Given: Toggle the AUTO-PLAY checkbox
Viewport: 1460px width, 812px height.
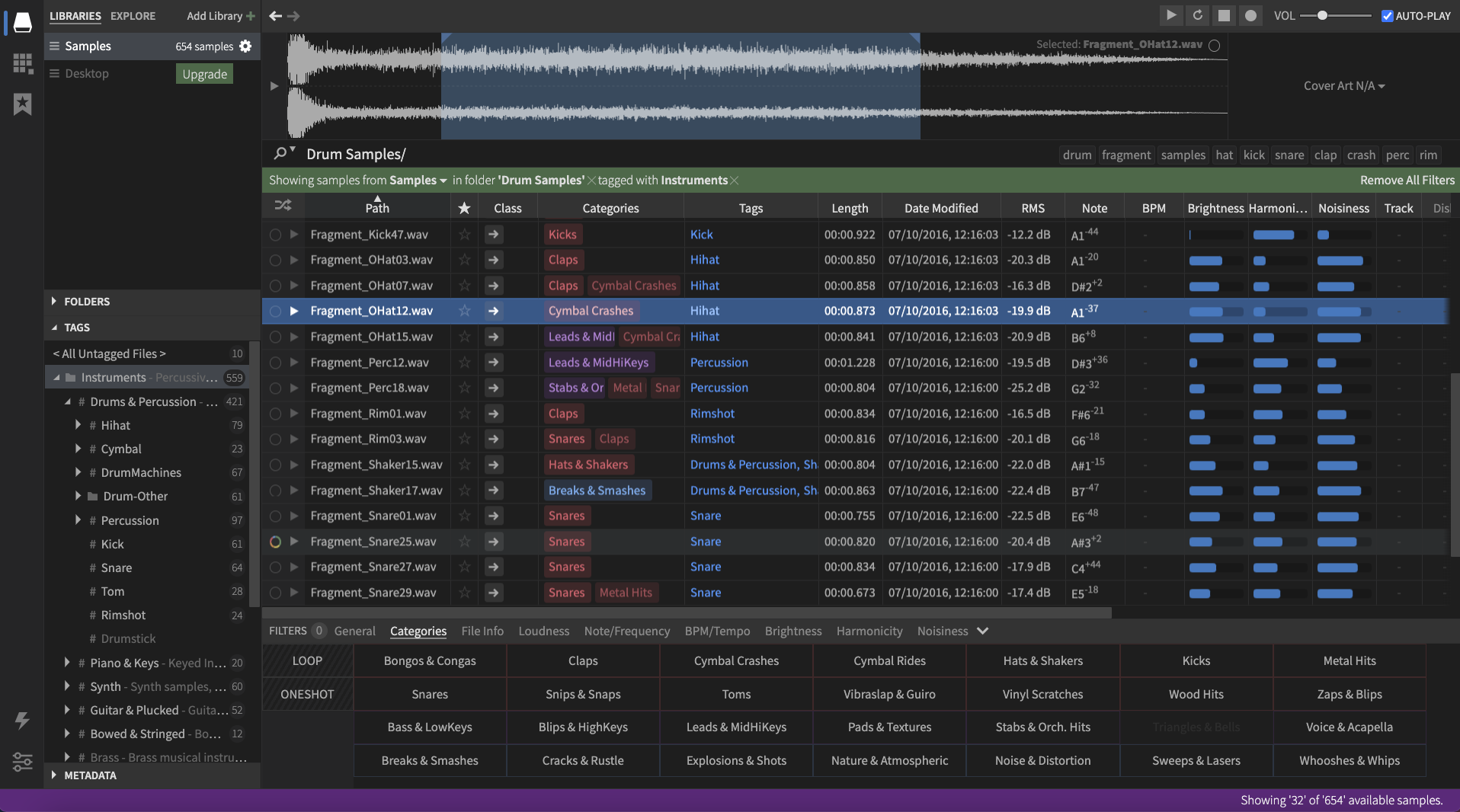Looking at the screenshot, I should [x=1387, y=16].
